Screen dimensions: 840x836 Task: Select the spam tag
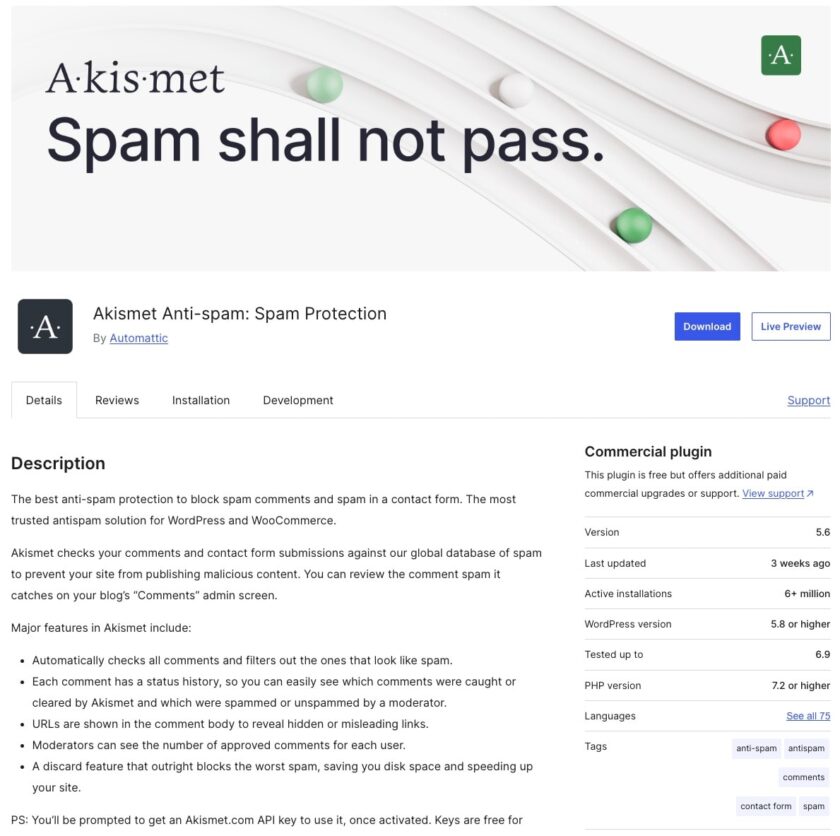point(812,806)
